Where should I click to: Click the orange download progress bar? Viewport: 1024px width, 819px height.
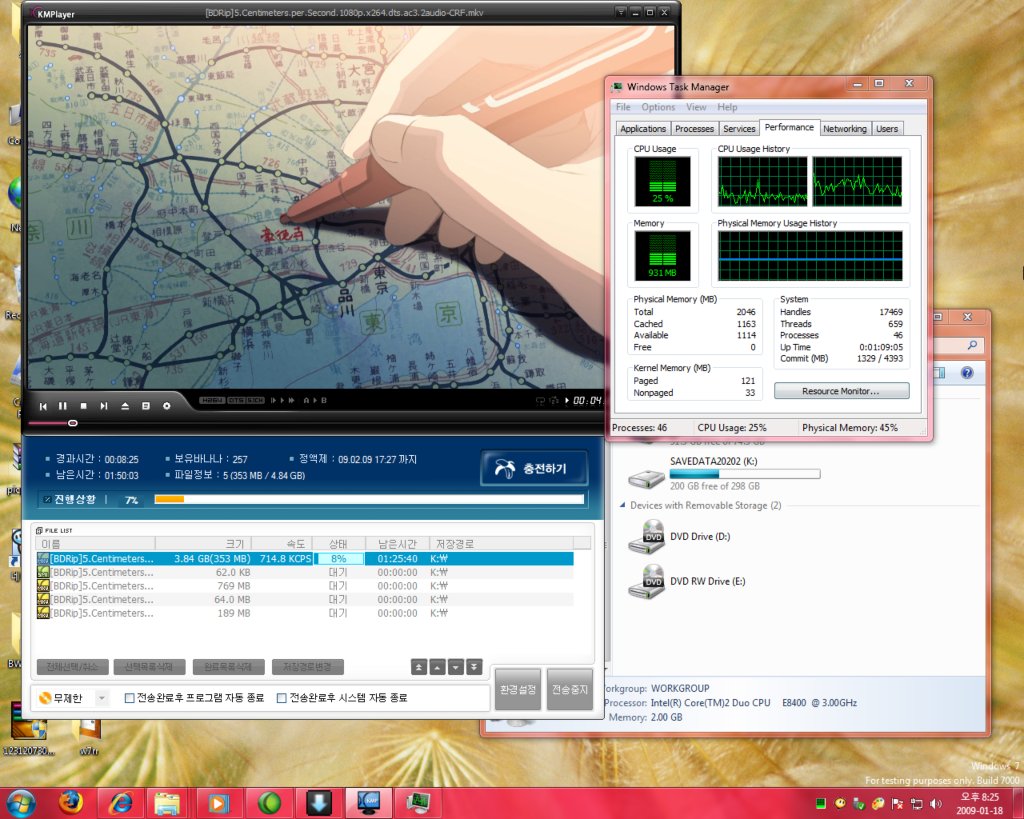click(369, 500)
